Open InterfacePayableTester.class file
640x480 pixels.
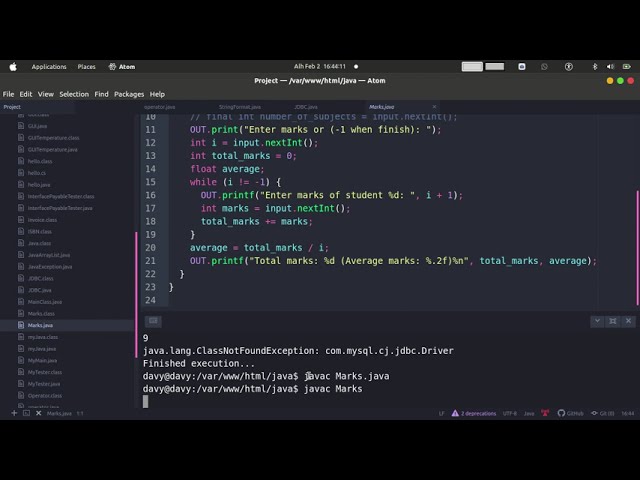tap(61, 196)
